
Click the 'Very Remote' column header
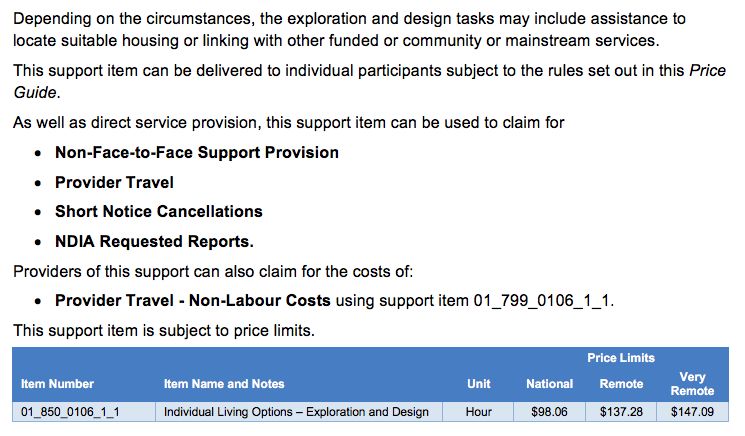click(692, 384)
